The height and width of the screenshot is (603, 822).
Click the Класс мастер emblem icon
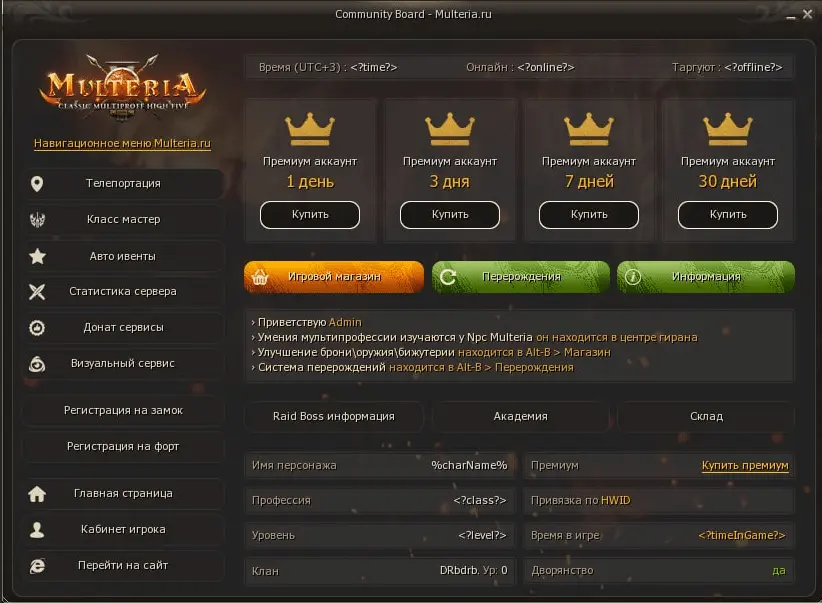point(37,220)
